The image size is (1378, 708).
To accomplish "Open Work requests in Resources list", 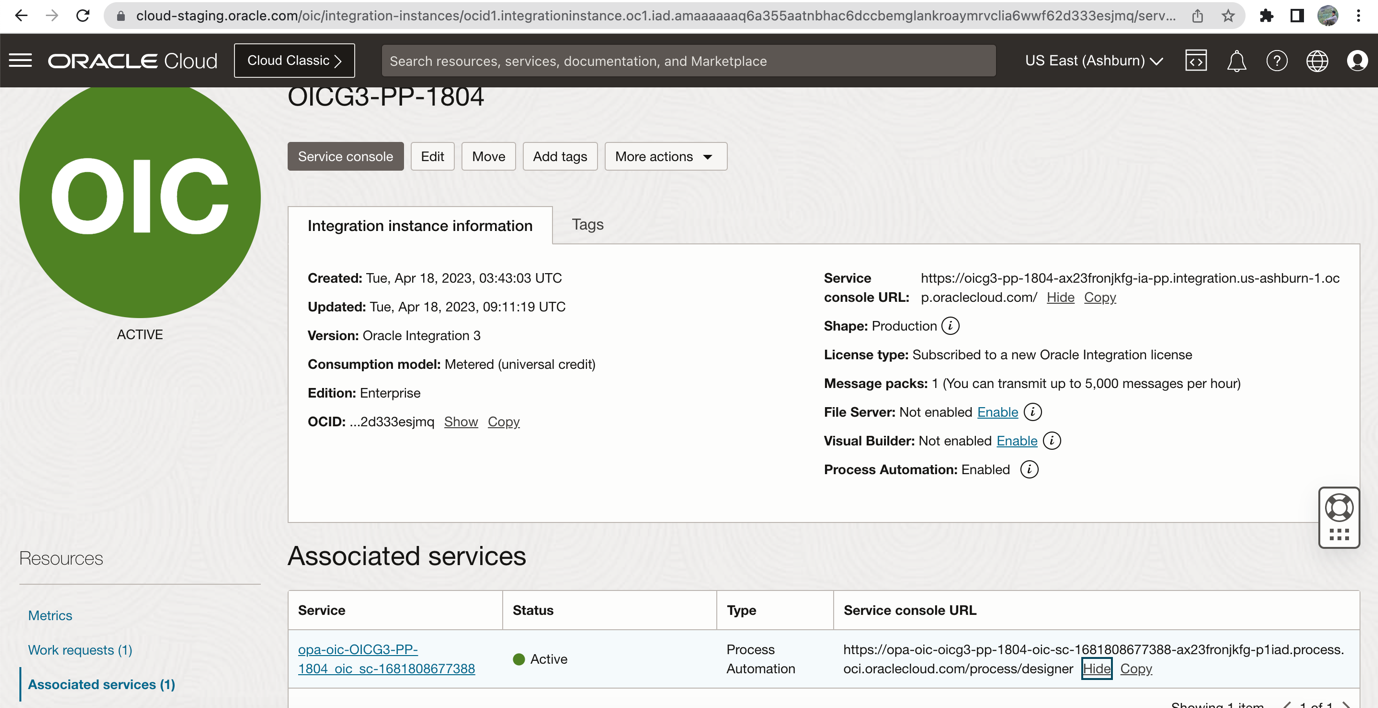I will click(x=80, y=650).
